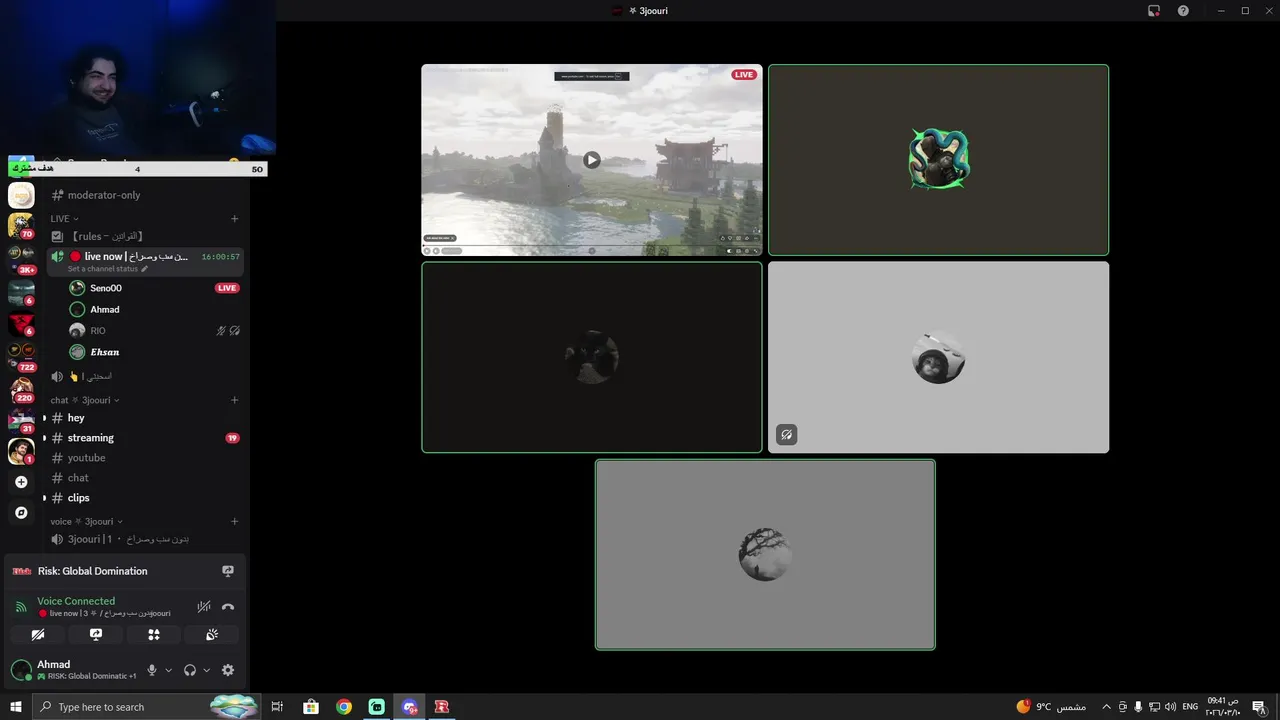Focus the participant tile with the teal avatar
1280x720 pixels.
point(938,160)
